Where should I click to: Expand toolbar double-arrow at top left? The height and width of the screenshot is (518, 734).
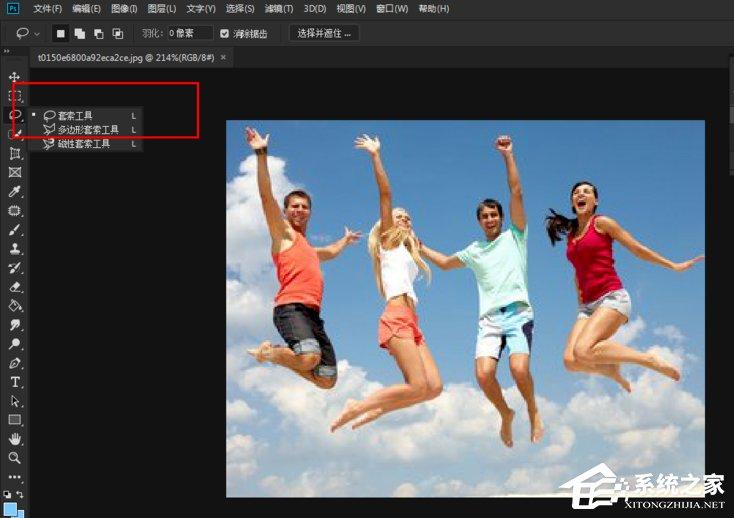point(7,51)
